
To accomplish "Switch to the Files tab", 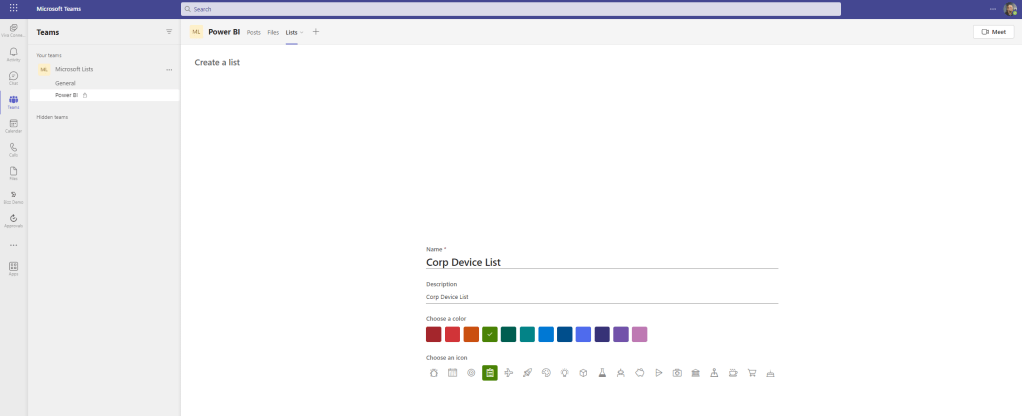I will pyautogui.click(x=273, y=32).
